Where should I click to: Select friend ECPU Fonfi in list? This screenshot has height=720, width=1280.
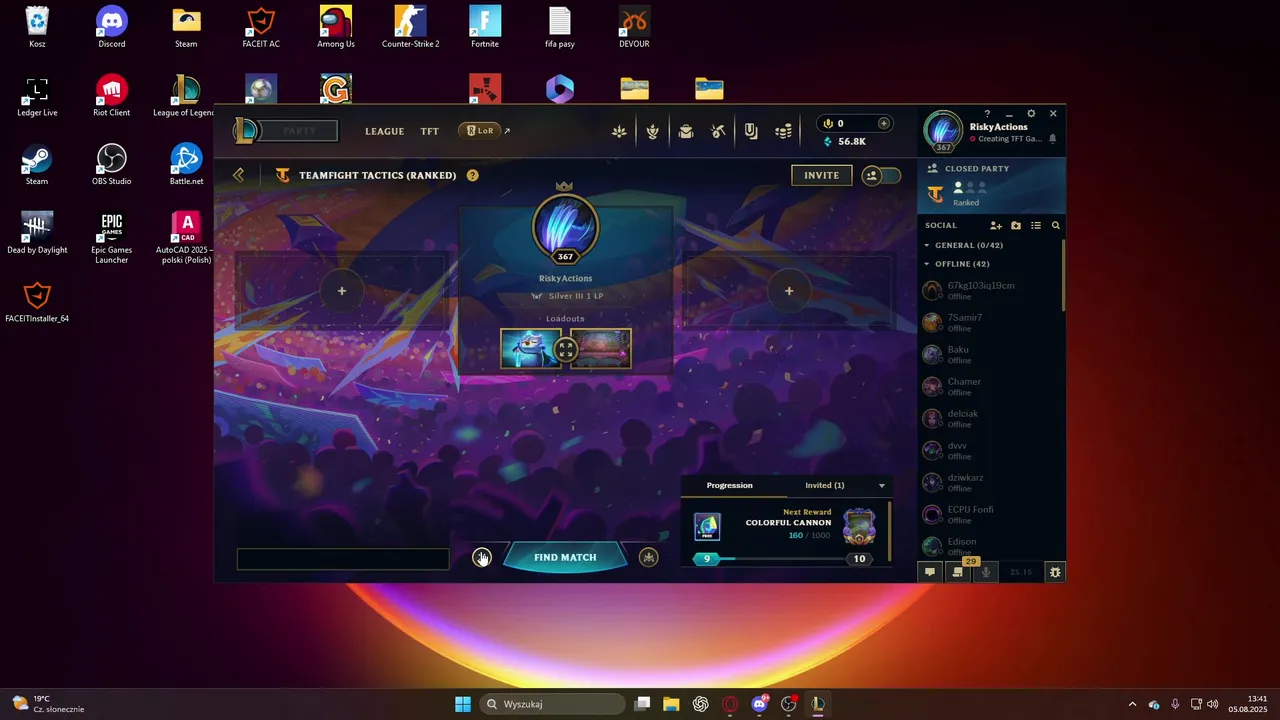click(990, 514)
